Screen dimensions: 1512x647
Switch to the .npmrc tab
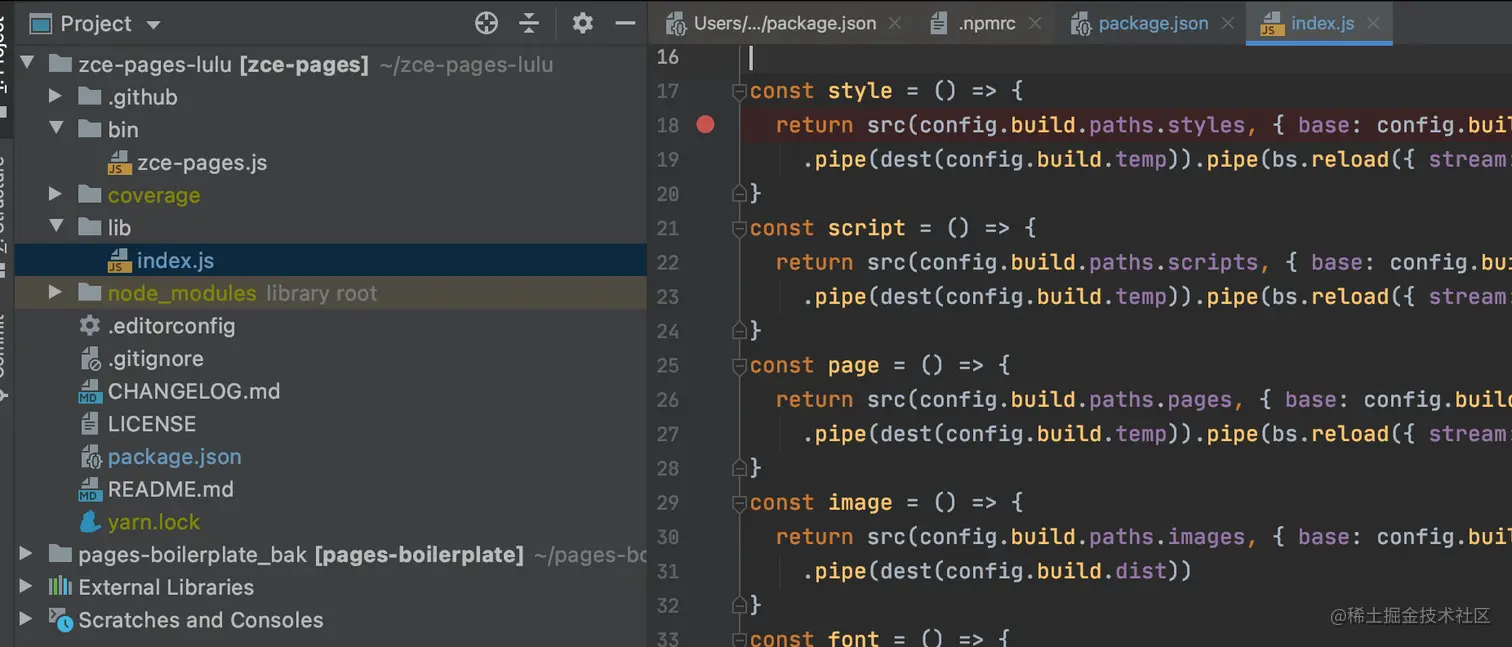pos(986,23)
